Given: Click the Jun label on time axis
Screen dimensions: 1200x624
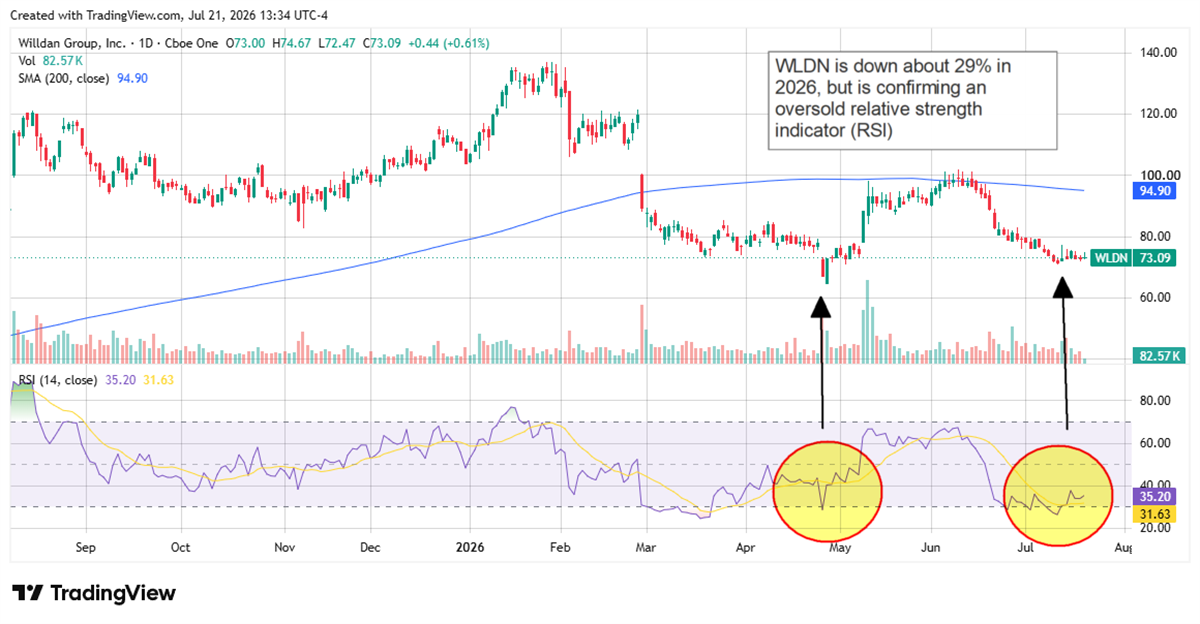Looking at the screenshot, I should pyautogui.click(x=931, y=548).
